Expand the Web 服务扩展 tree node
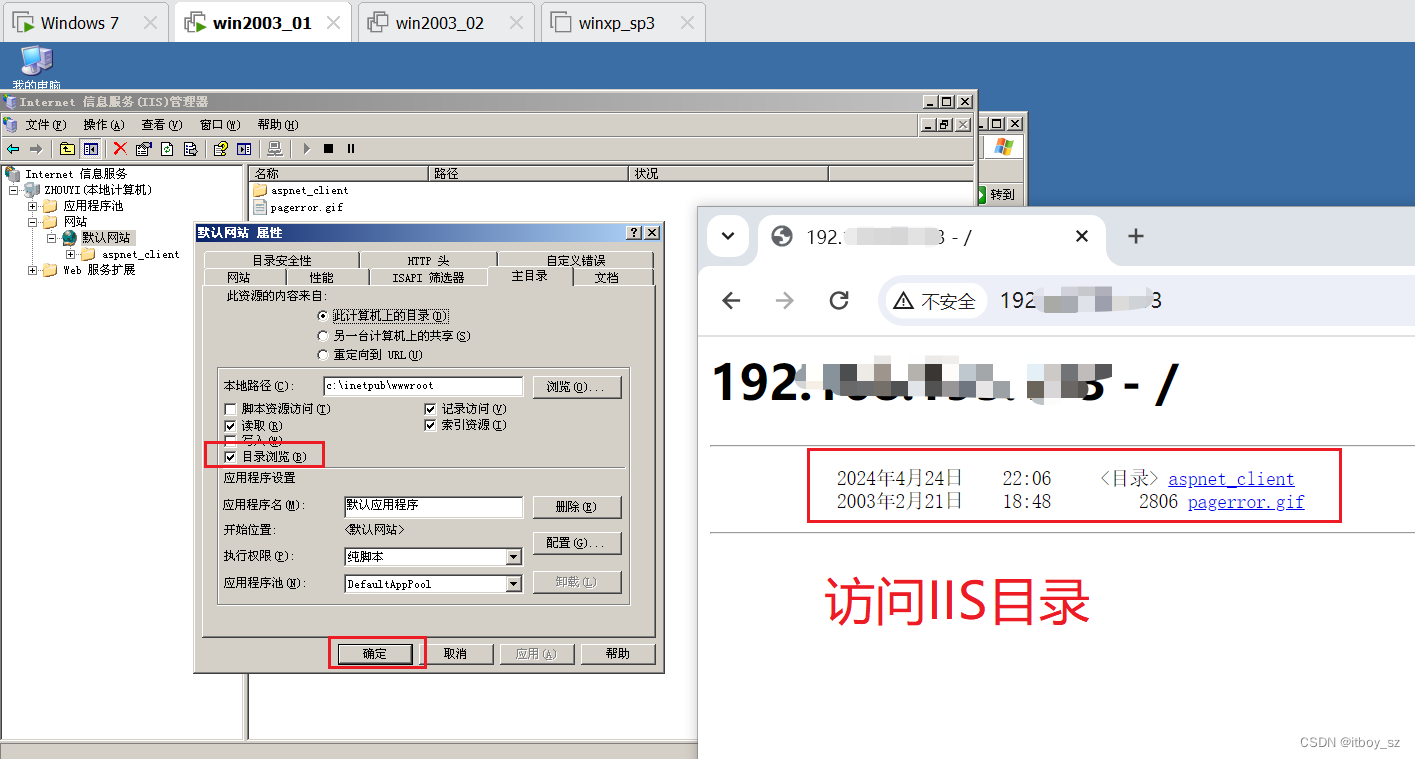The image size is (1415, 759). [33, 270]
